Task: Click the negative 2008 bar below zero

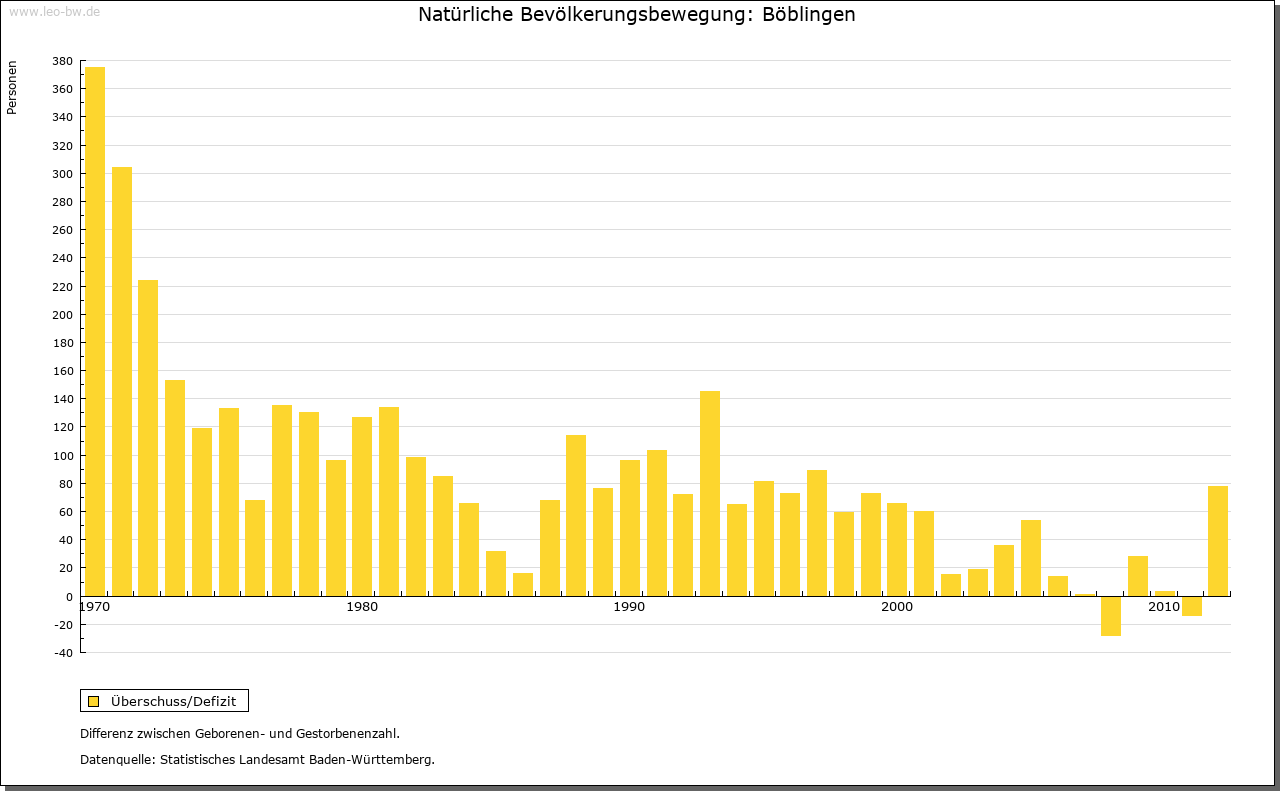Action: [x=1111, y=616]
